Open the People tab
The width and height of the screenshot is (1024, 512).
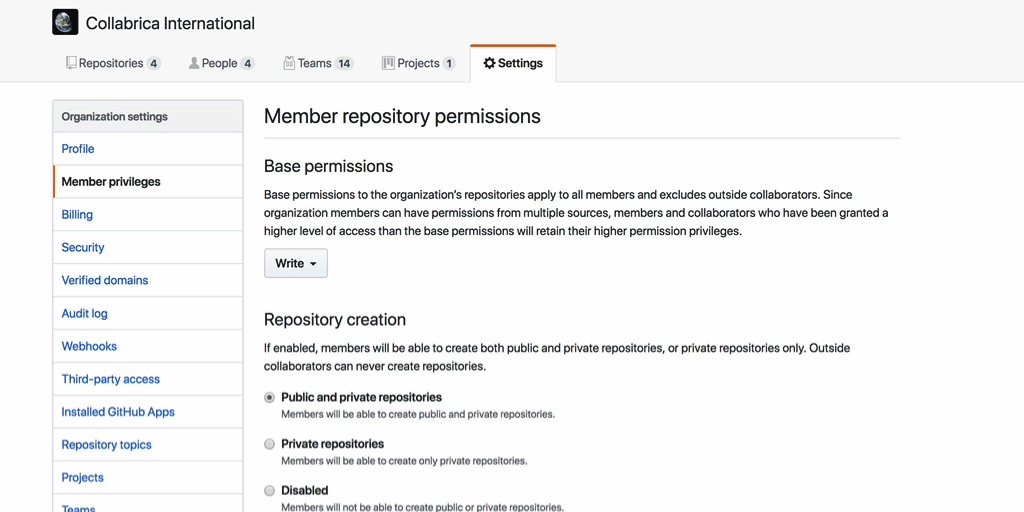pyautogui.click(x=220, y=63)
